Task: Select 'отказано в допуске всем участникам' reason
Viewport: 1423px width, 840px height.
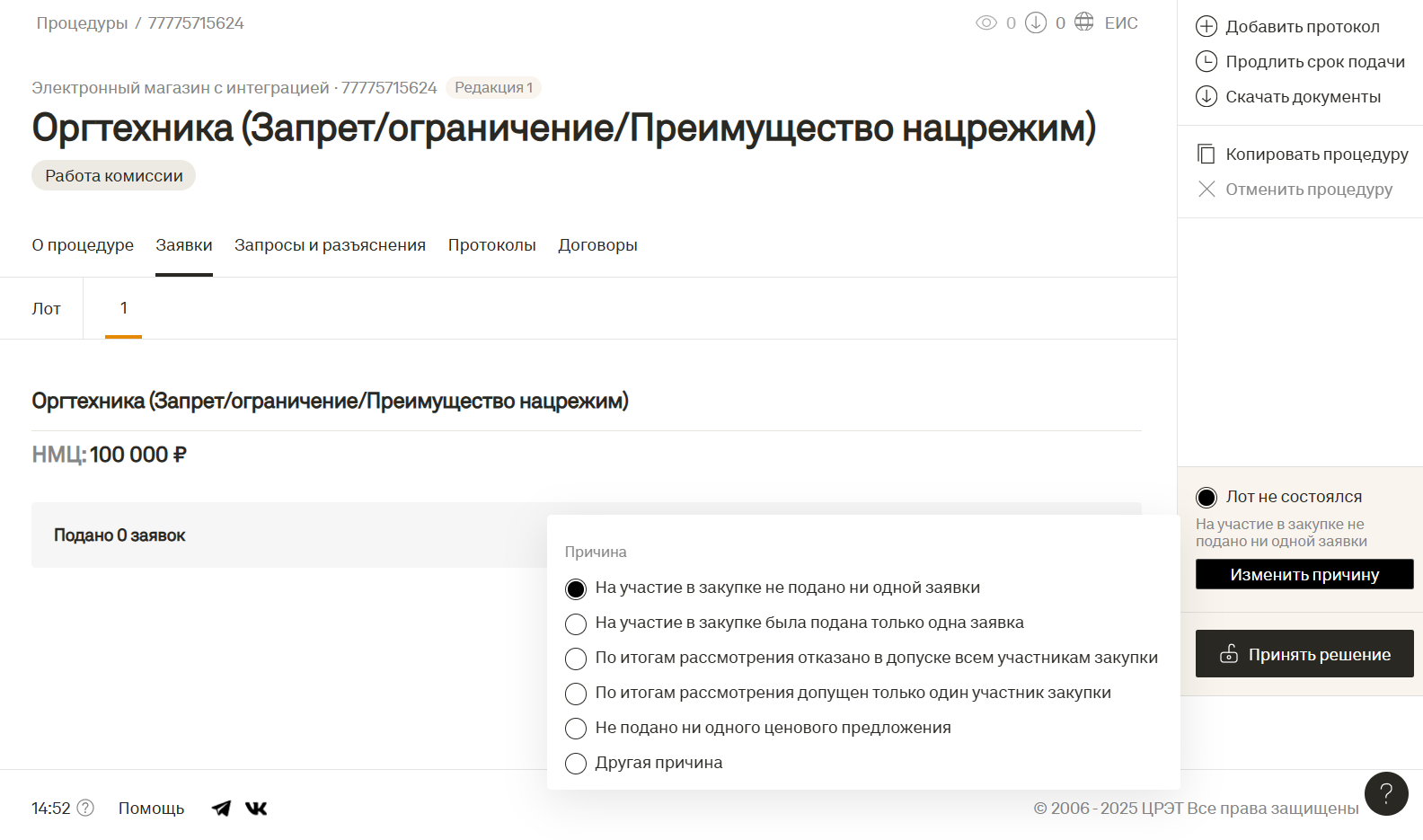Action: pyautogui.click(x=576, y=659)
